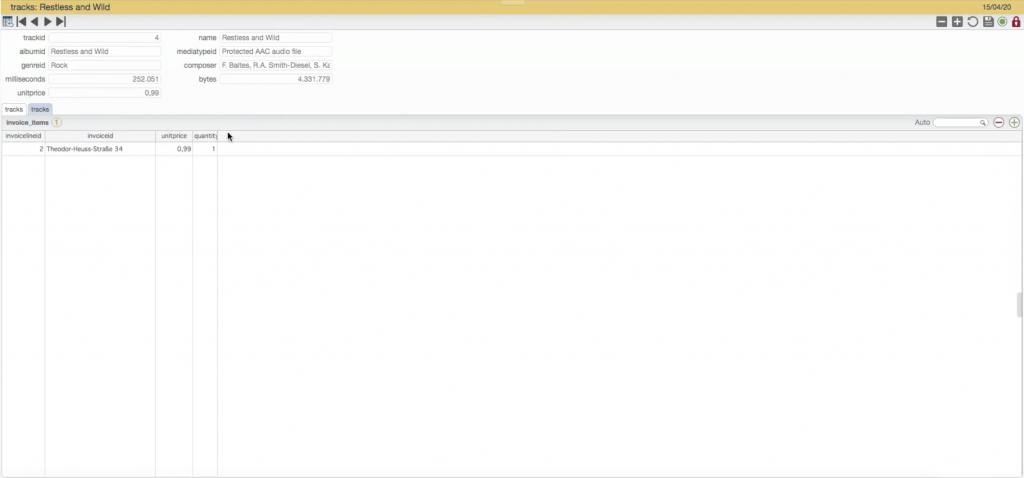Select the blue-highlighted tracks tab
1024x478 pixels.
click(40, 110)
